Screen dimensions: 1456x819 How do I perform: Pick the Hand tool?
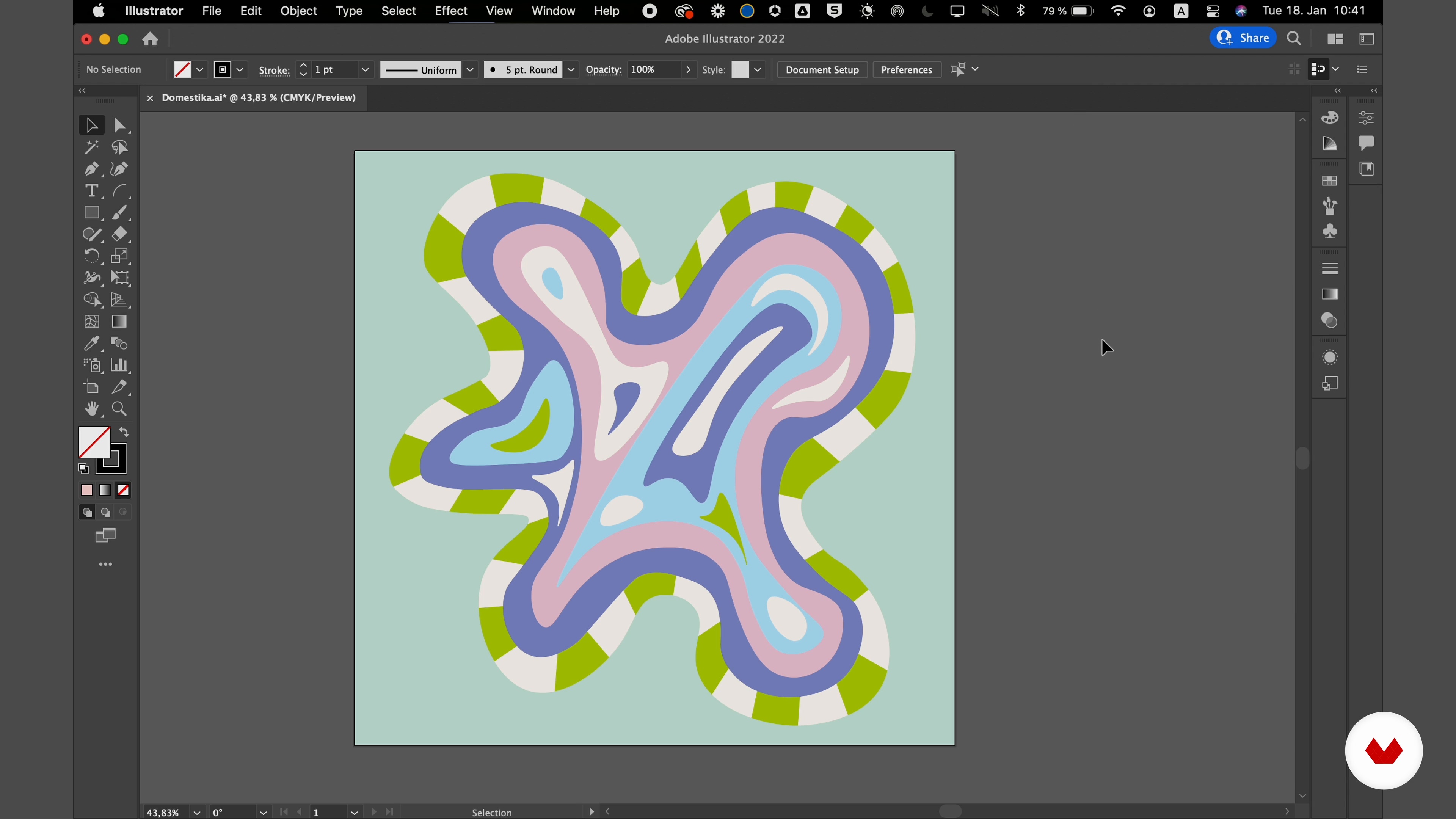pos(91,409)
